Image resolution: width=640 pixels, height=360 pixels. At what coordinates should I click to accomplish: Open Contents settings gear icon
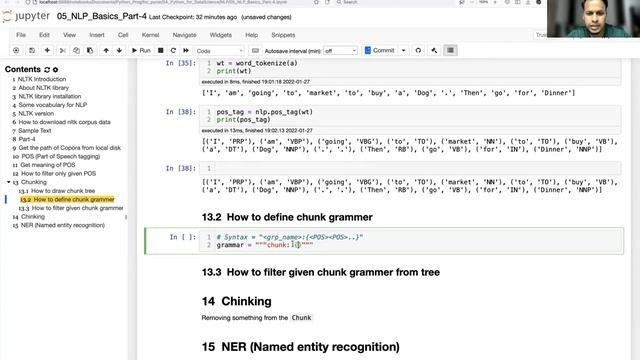[56, 70]
